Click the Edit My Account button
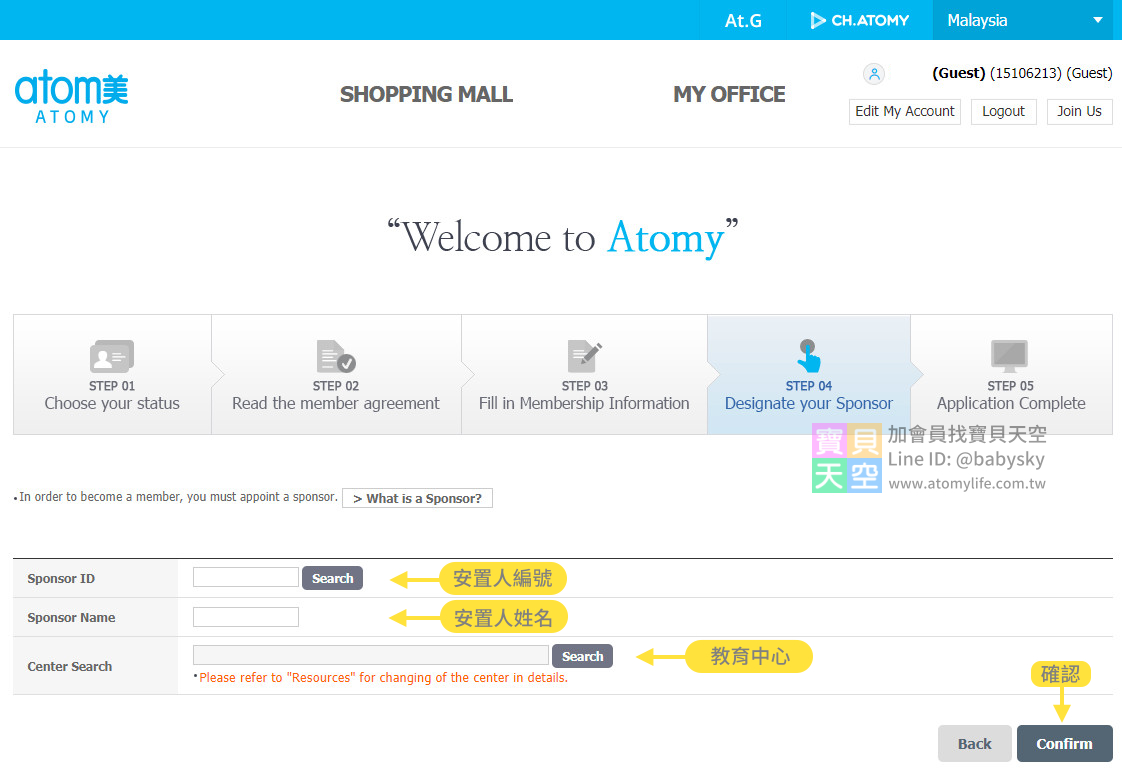 click(904, 112)
